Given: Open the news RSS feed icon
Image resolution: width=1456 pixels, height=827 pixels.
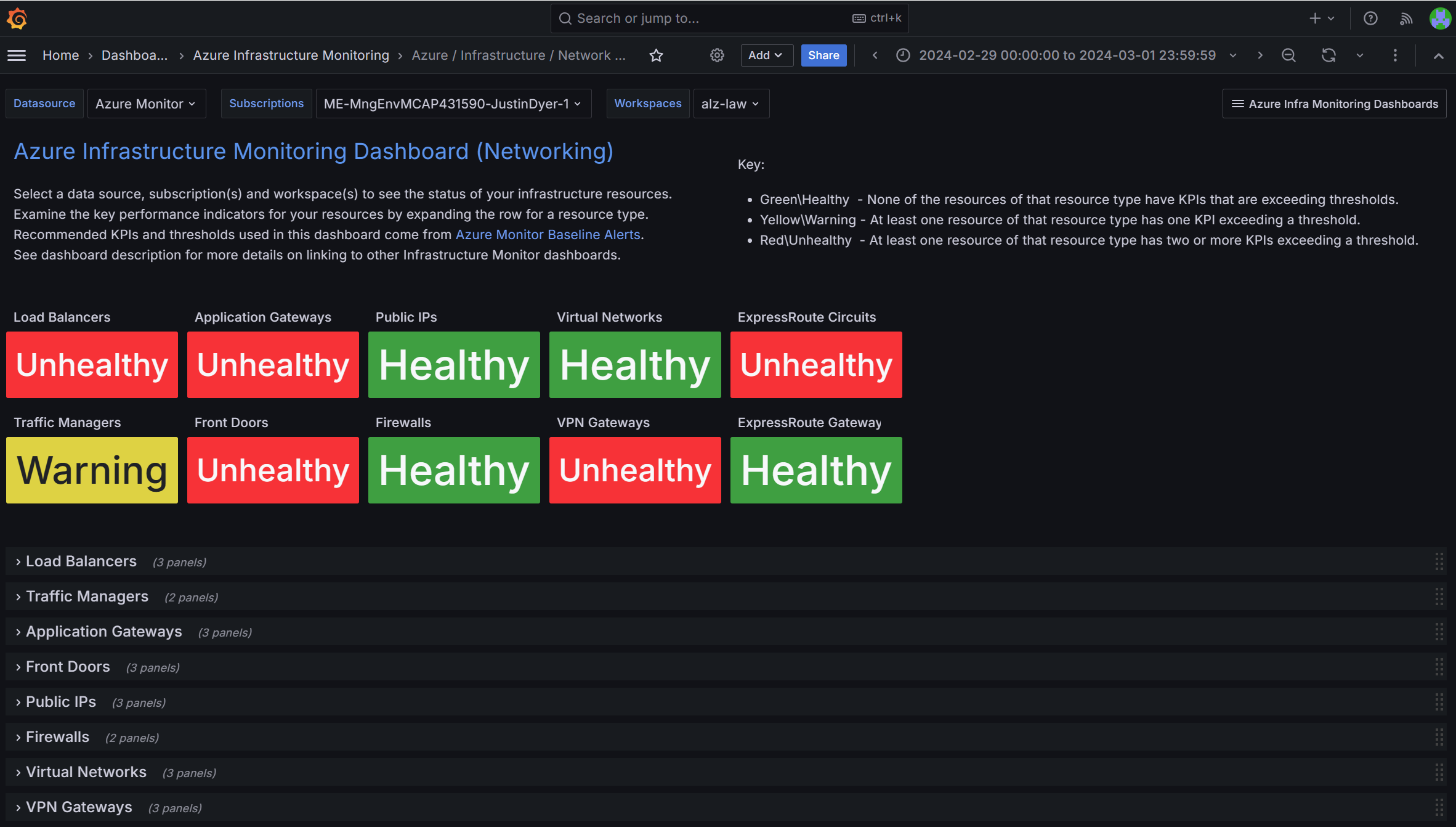Looking at the screenshot, I should (1406, 18).
